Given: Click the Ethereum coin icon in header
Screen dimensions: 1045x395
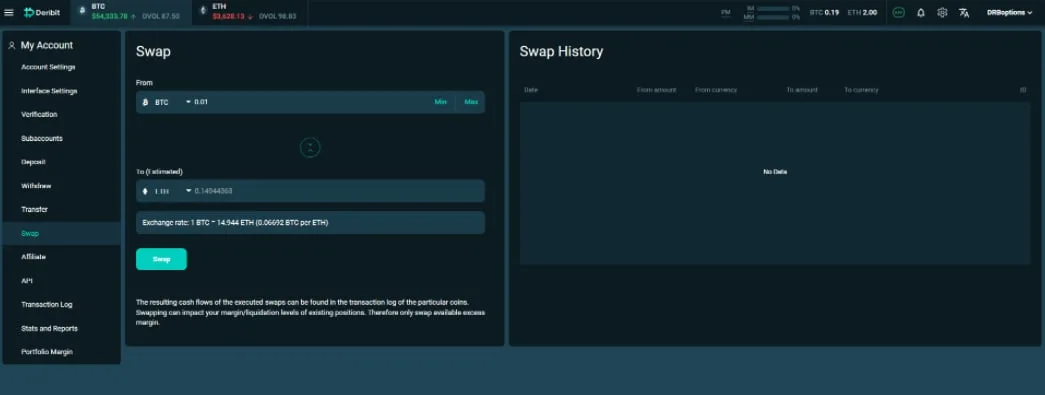Looking at the screenshot, I should [203, 11].
